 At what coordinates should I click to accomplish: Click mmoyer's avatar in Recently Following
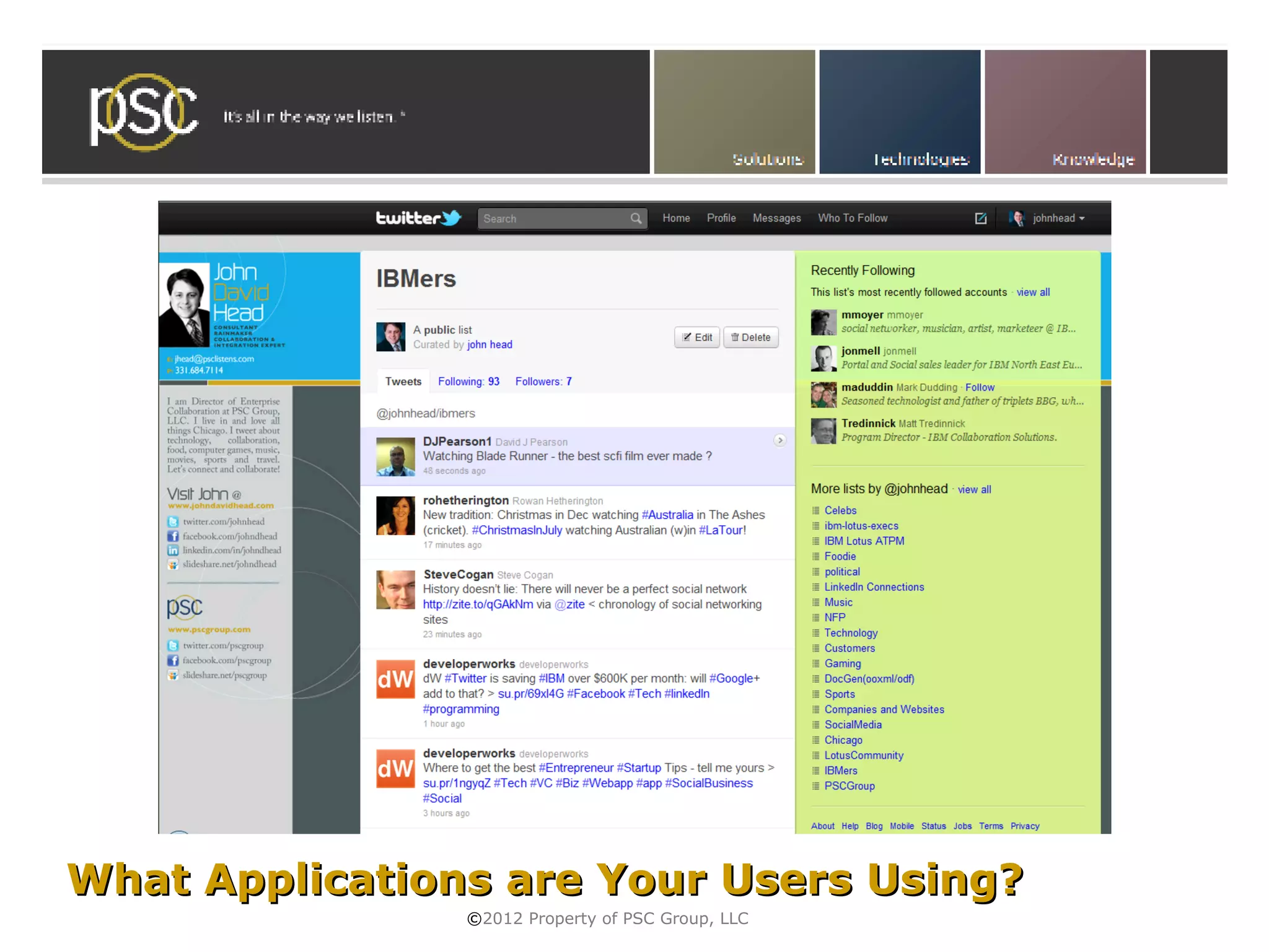pos(823,322)
